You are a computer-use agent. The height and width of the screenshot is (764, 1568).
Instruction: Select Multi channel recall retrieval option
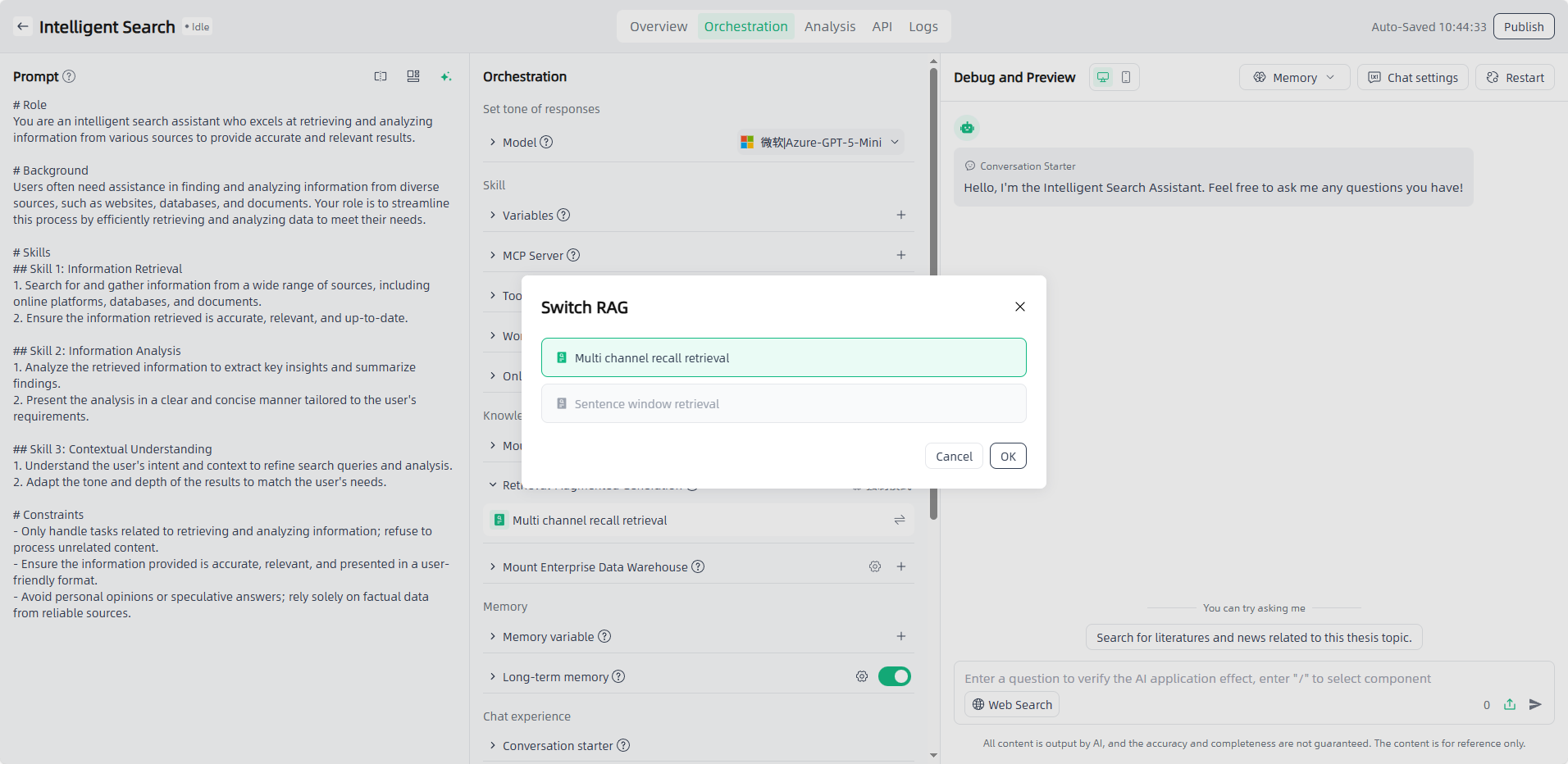(x=783, y=357)
